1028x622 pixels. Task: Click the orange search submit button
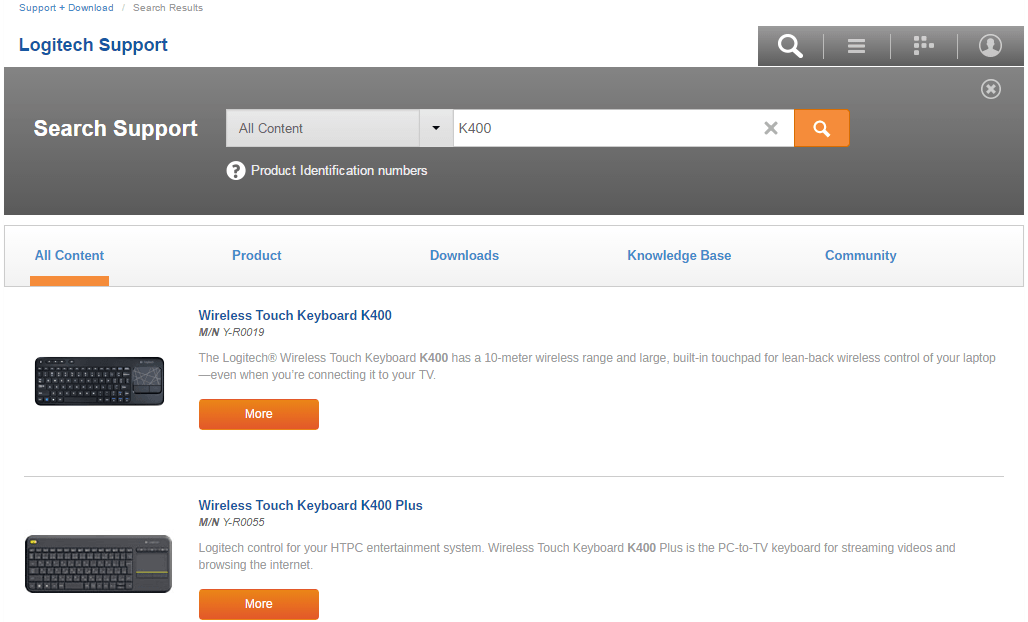tap(821, 128)
